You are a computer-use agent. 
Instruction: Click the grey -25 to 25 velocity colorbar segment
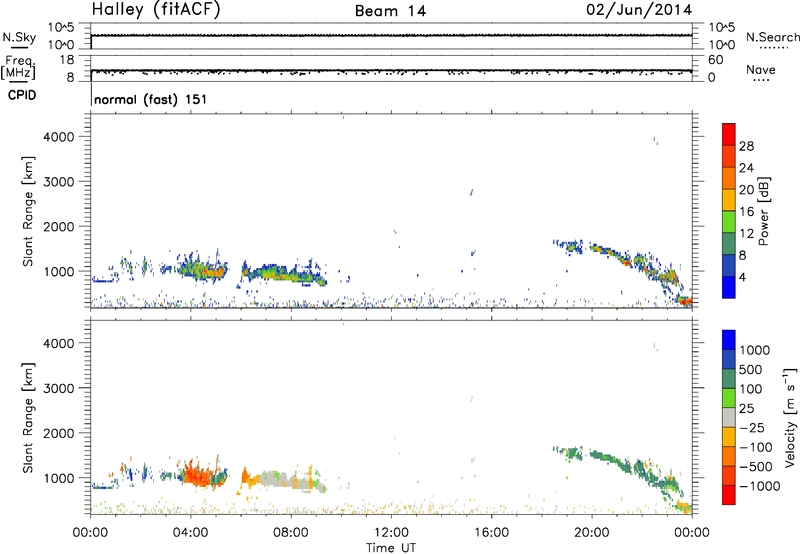729,417
